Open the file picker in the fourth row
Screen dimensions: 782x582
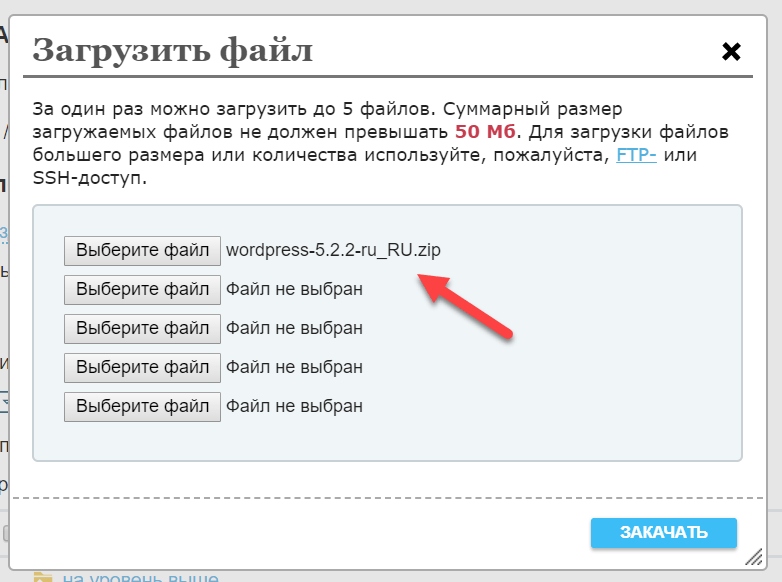pos(142,367)
